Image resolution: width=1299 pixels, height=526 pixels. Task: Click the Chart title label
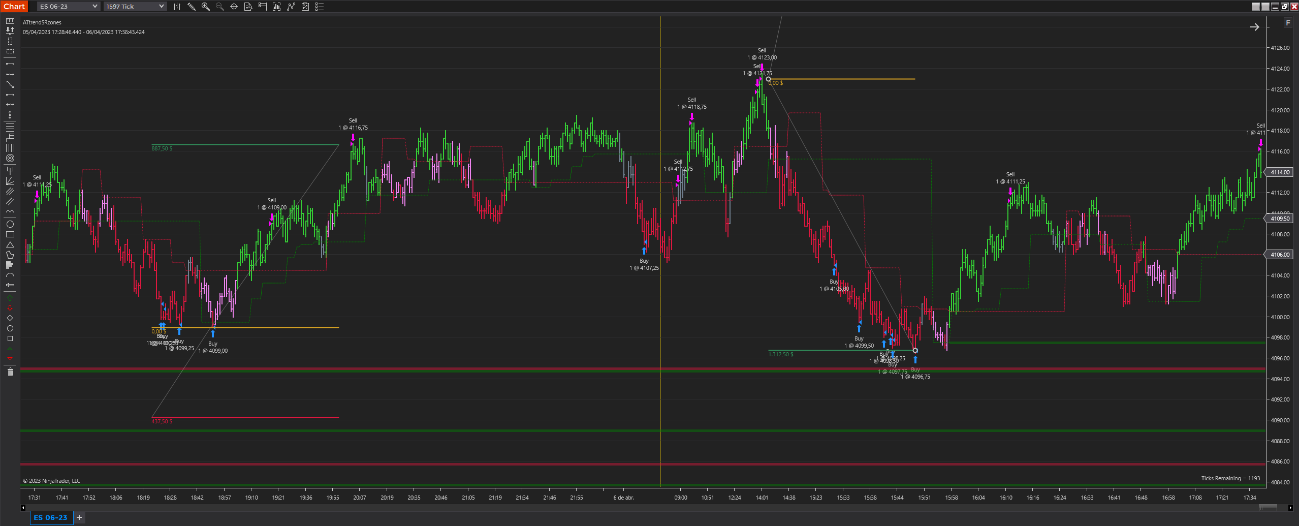click(x=16, y=6)
